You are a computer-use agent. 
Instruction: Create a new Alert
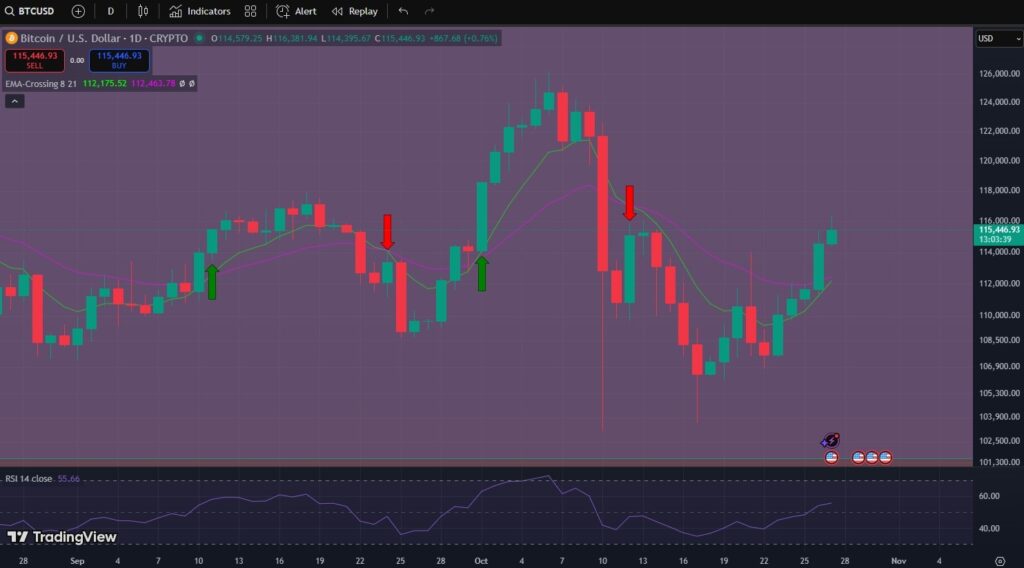(296, 11)
